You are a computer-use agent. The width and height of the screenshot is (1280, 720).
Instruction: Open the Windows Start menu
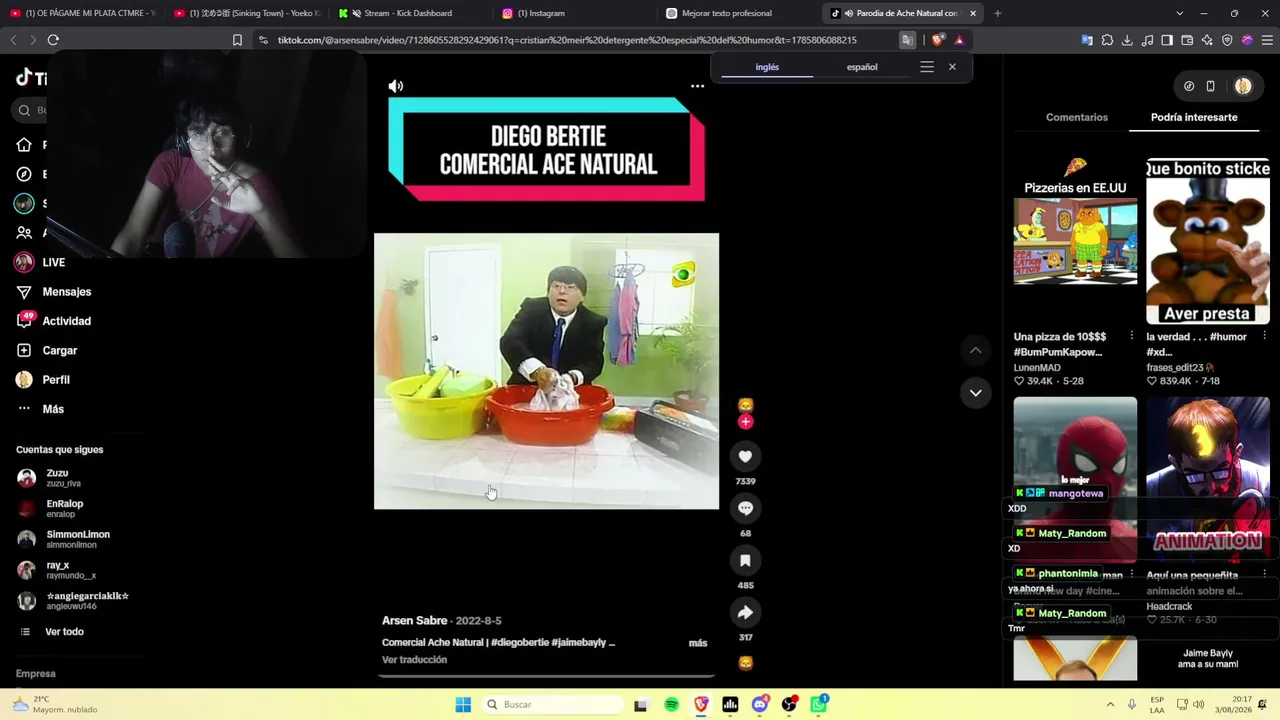pyautogui.click(x=463, y=705)
